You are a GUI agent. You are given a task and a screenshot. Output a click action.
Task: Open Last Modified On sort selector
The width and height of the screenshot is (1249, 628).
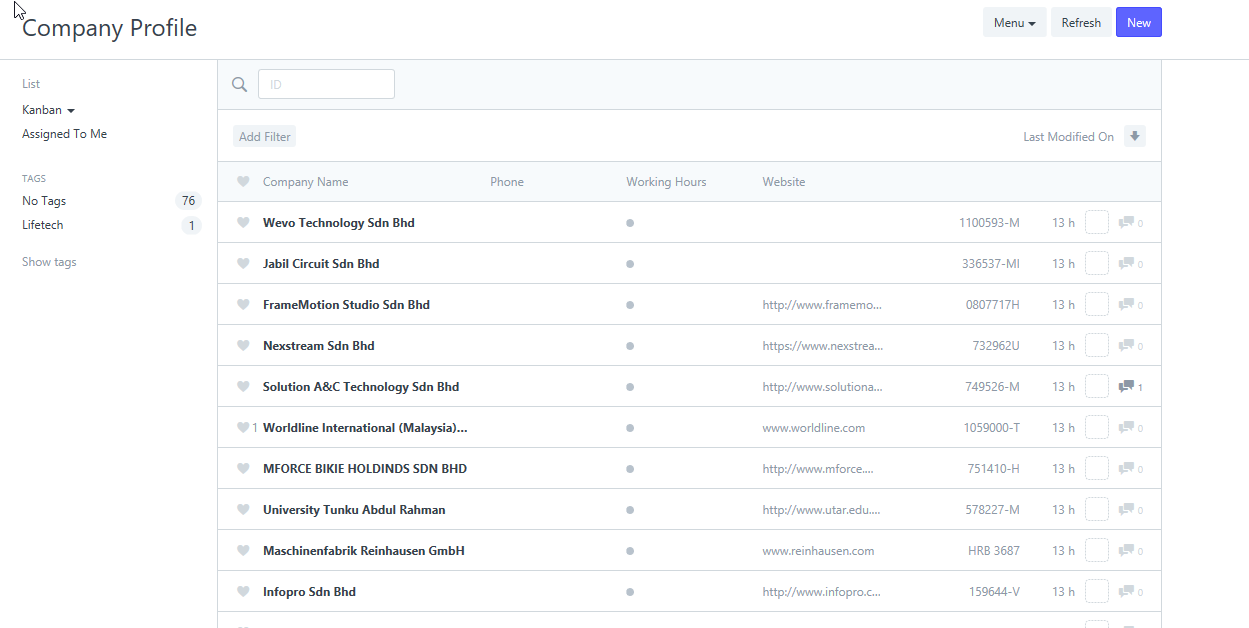[x=1068, y=137]
